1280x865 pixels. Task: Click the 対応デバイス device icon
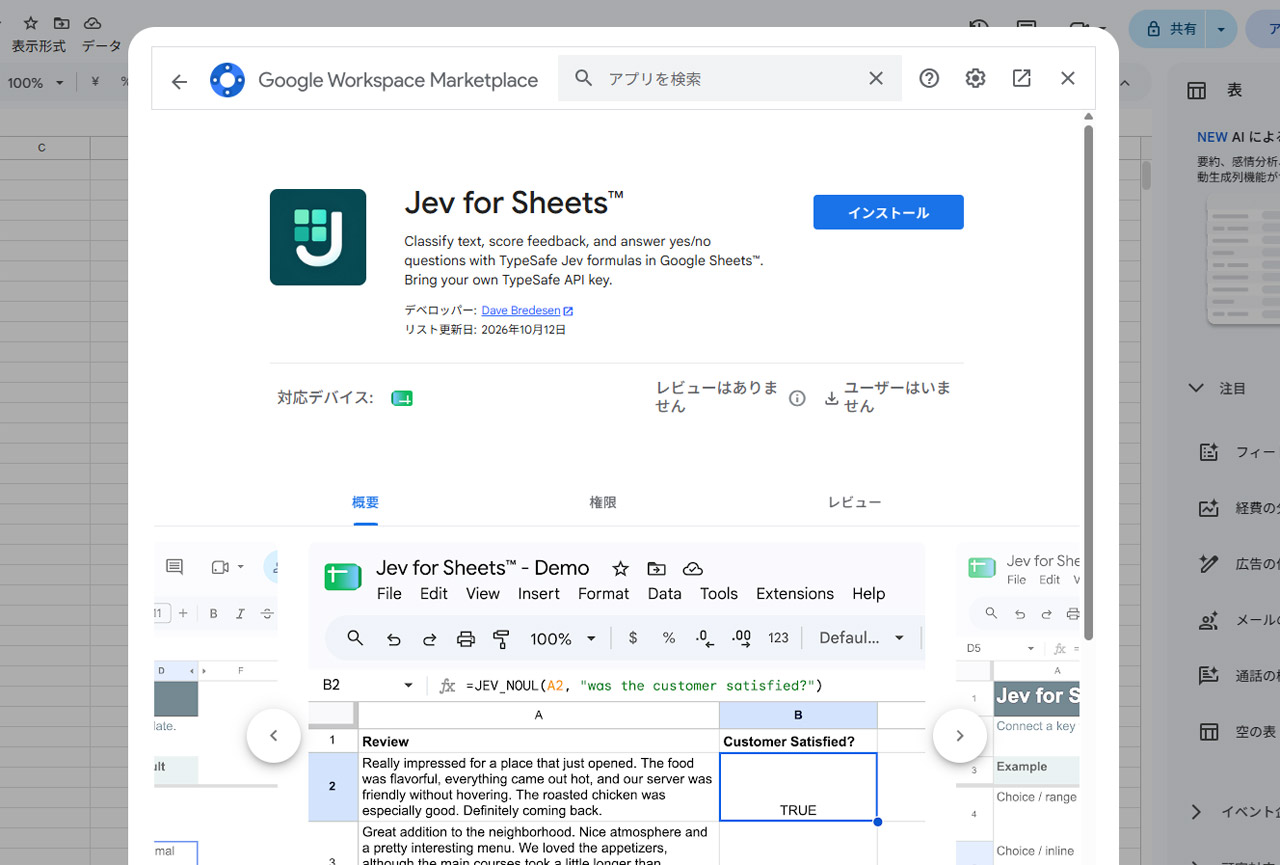coord(402,398)
